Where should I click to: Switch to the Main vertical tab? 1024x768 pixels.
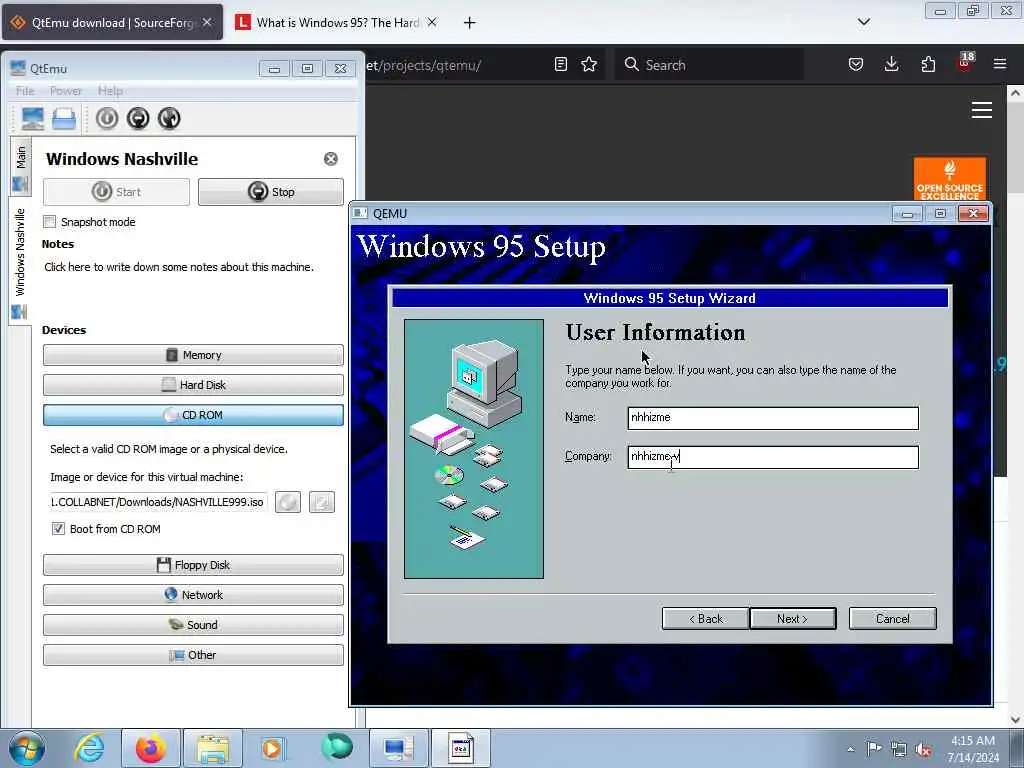(21, 167)
